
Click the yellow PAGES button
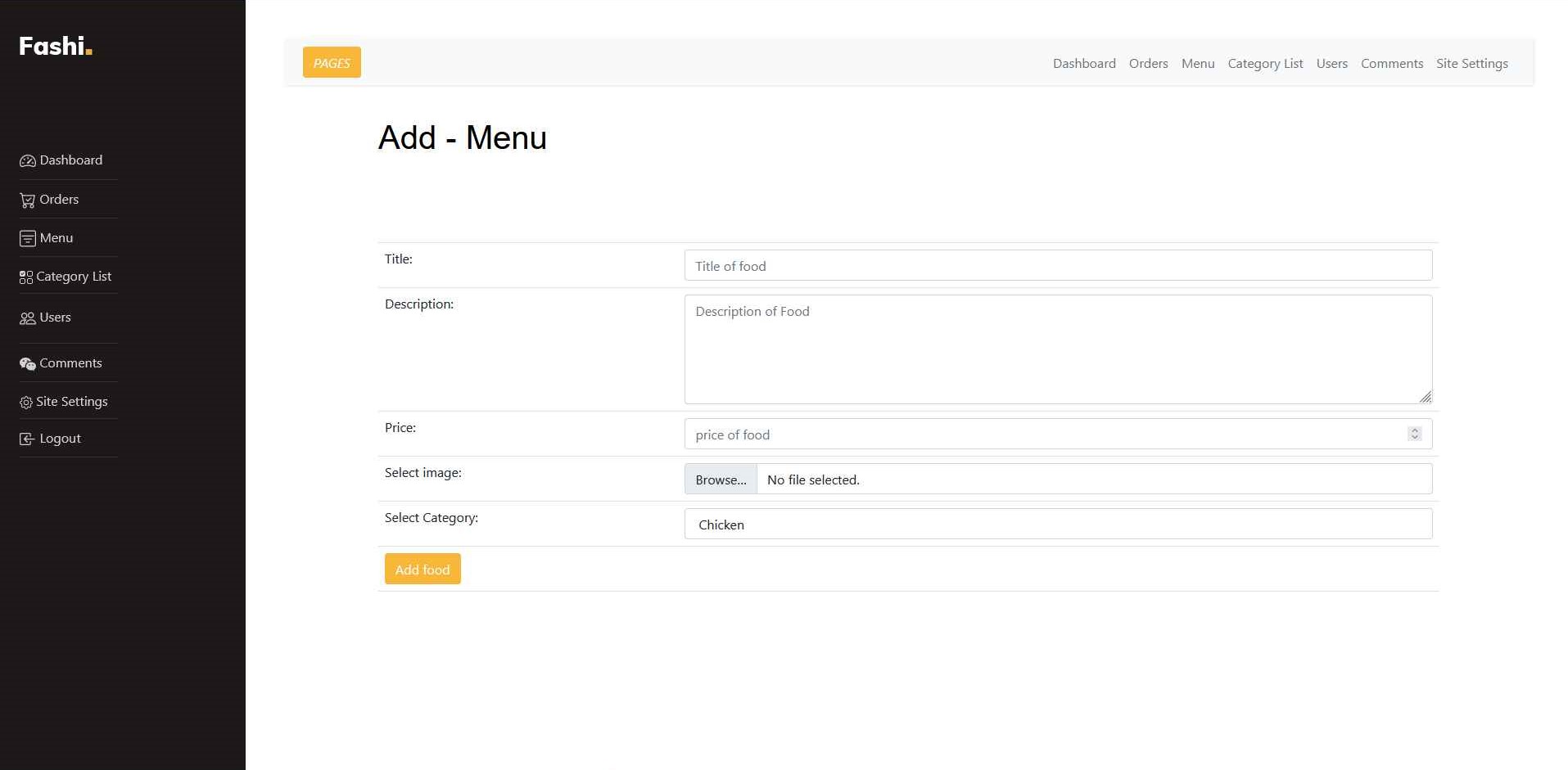point(332,63)
